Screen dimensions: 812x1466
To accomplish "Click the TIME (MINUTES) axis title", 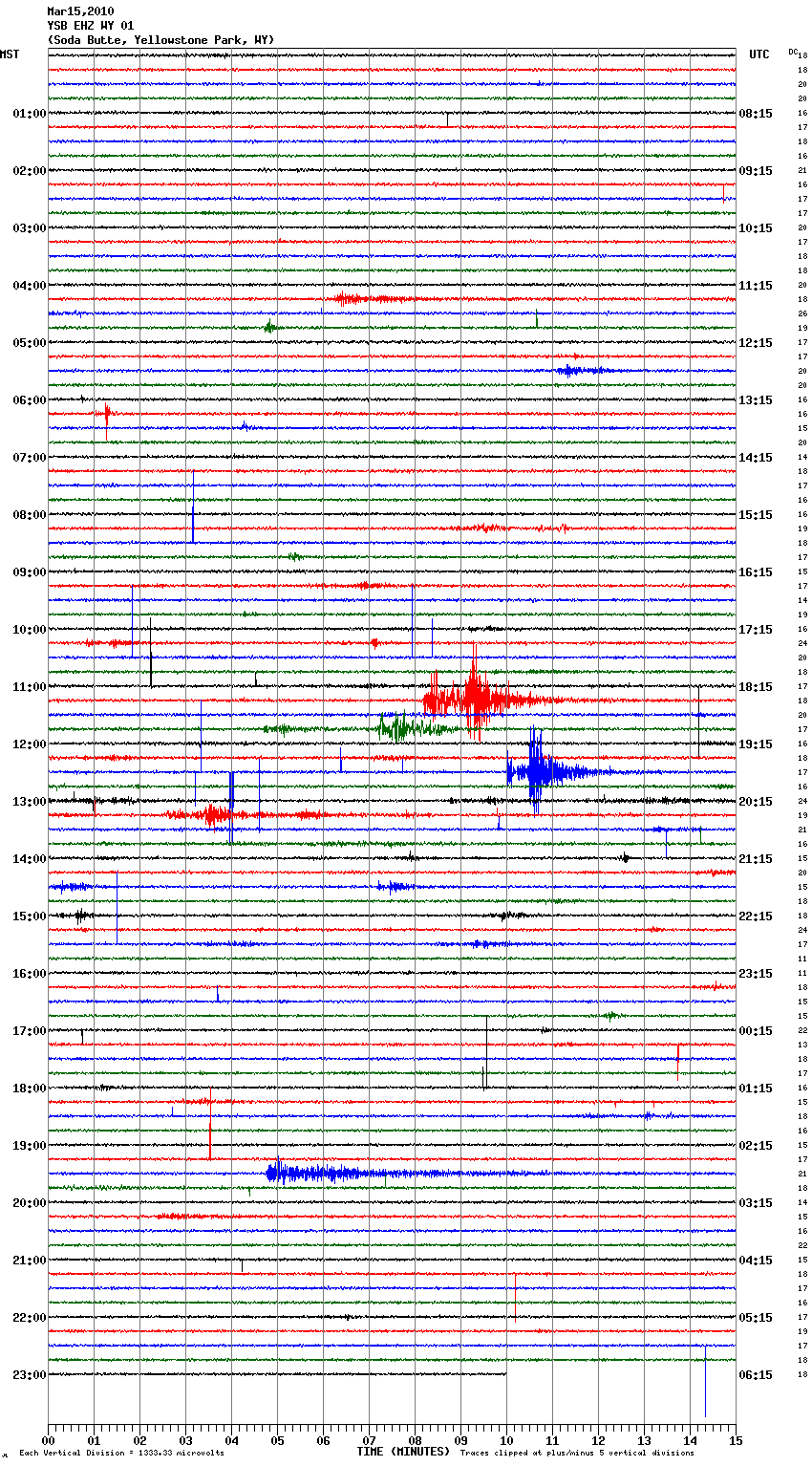I will pyautogui.click(x=403, y=1452).
